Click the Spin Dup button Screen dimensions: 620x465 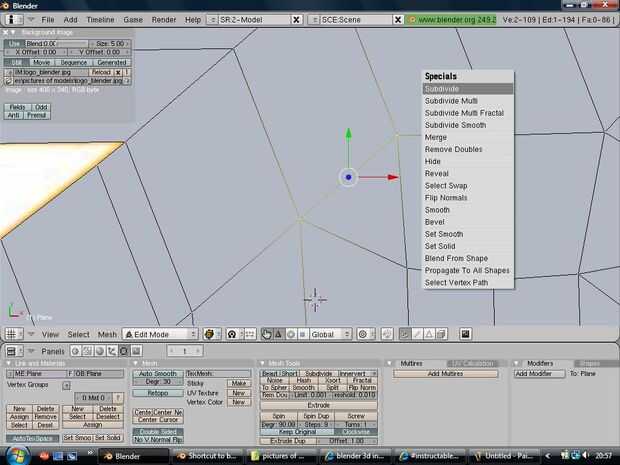click(x=316, y=416)
